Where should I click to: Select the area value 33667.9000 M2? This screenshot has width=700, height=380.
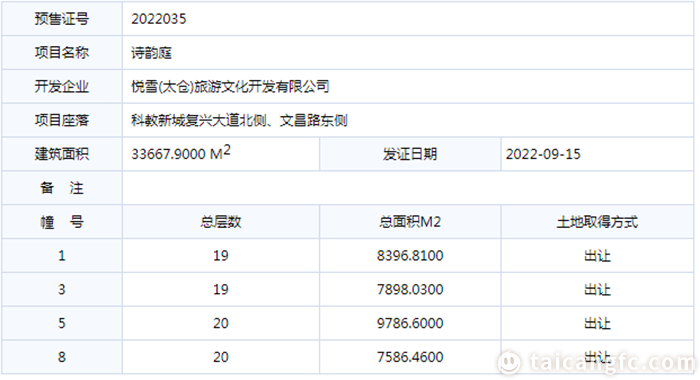181,153
